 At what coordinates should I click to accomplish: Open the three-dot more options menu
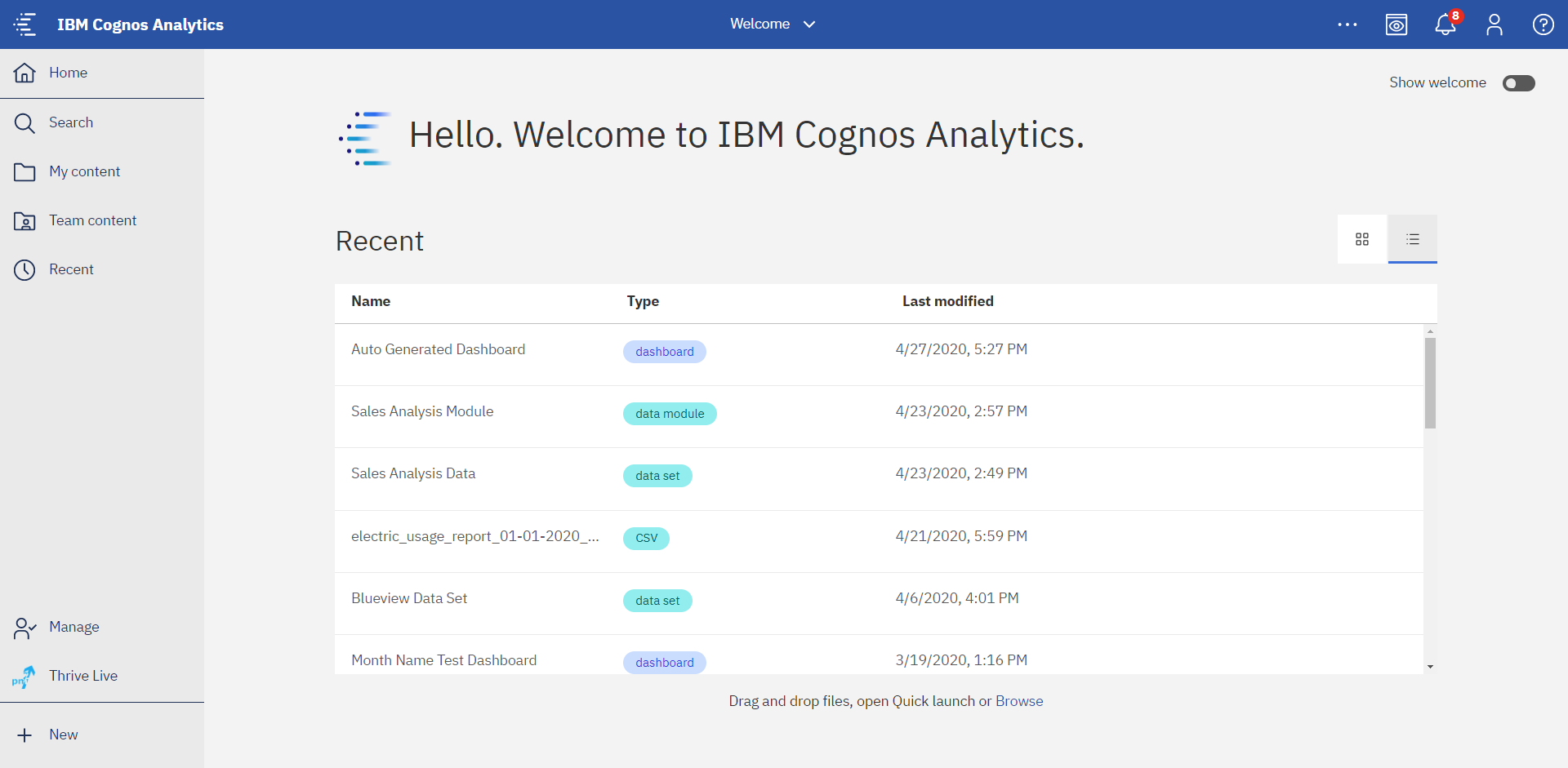pyautogui.click(x=1347, y=24)
